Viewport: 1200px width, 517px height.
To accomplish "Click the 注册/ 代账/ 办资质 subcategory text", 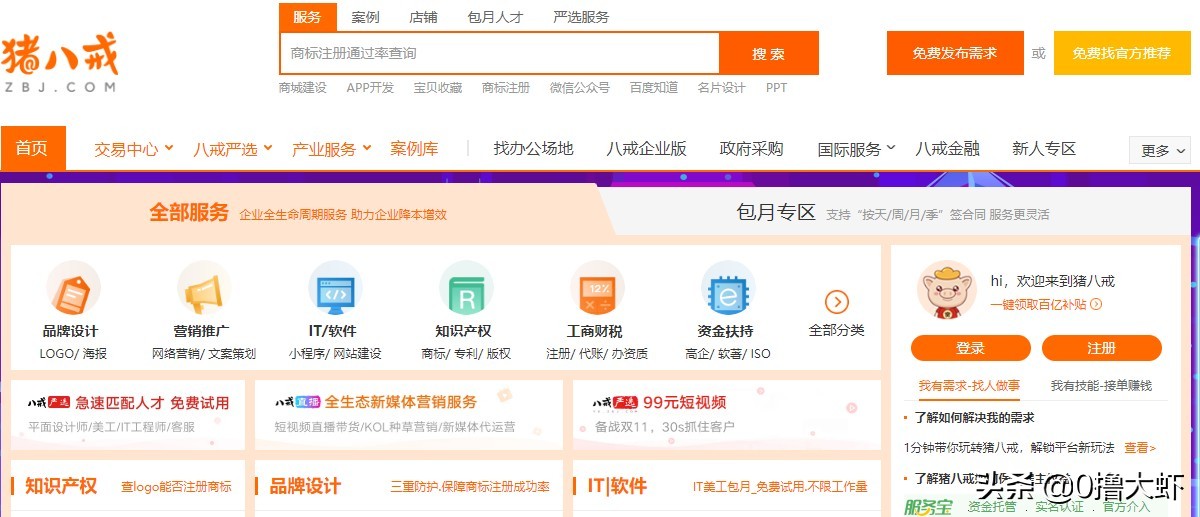I will click(x=597, y=354).
